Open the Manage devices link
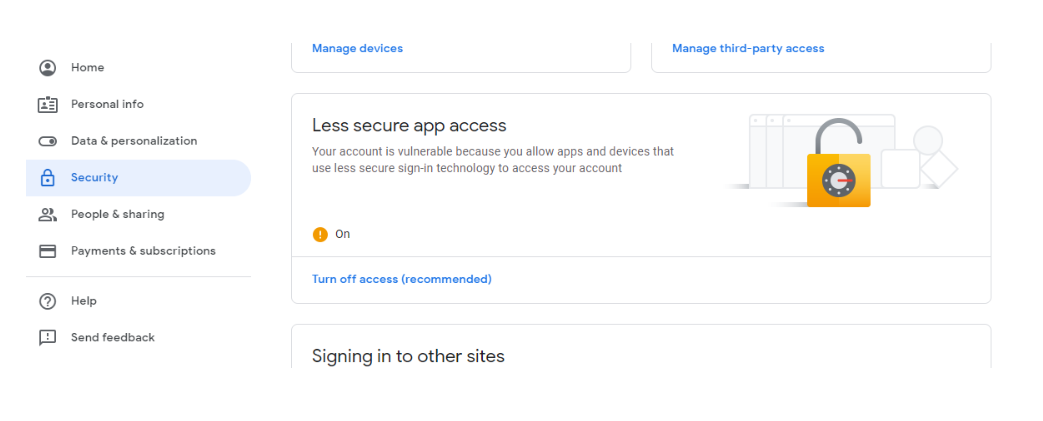 [x=357, y=49]
